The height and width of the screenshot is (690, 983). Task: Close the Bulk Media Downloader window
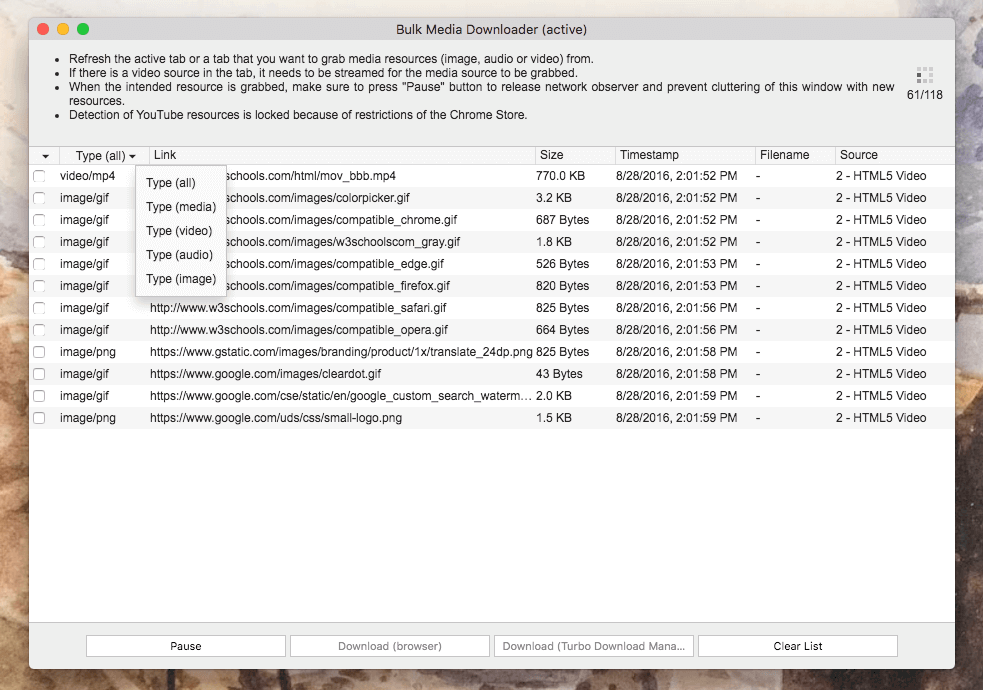[43, 29]
